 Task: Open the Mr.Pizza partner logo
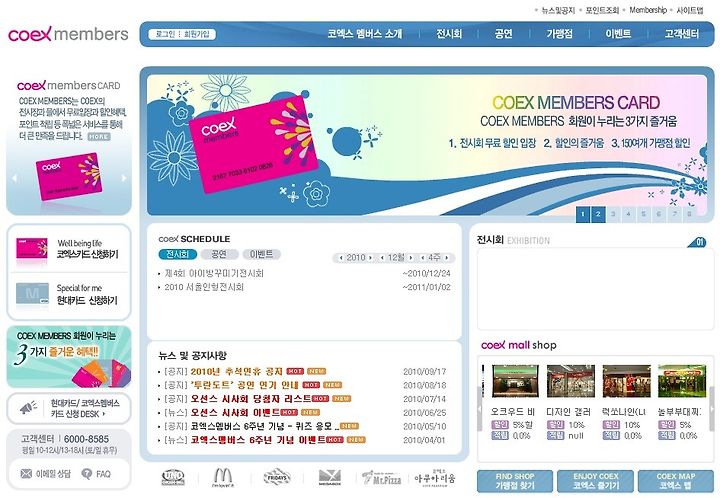382,478
